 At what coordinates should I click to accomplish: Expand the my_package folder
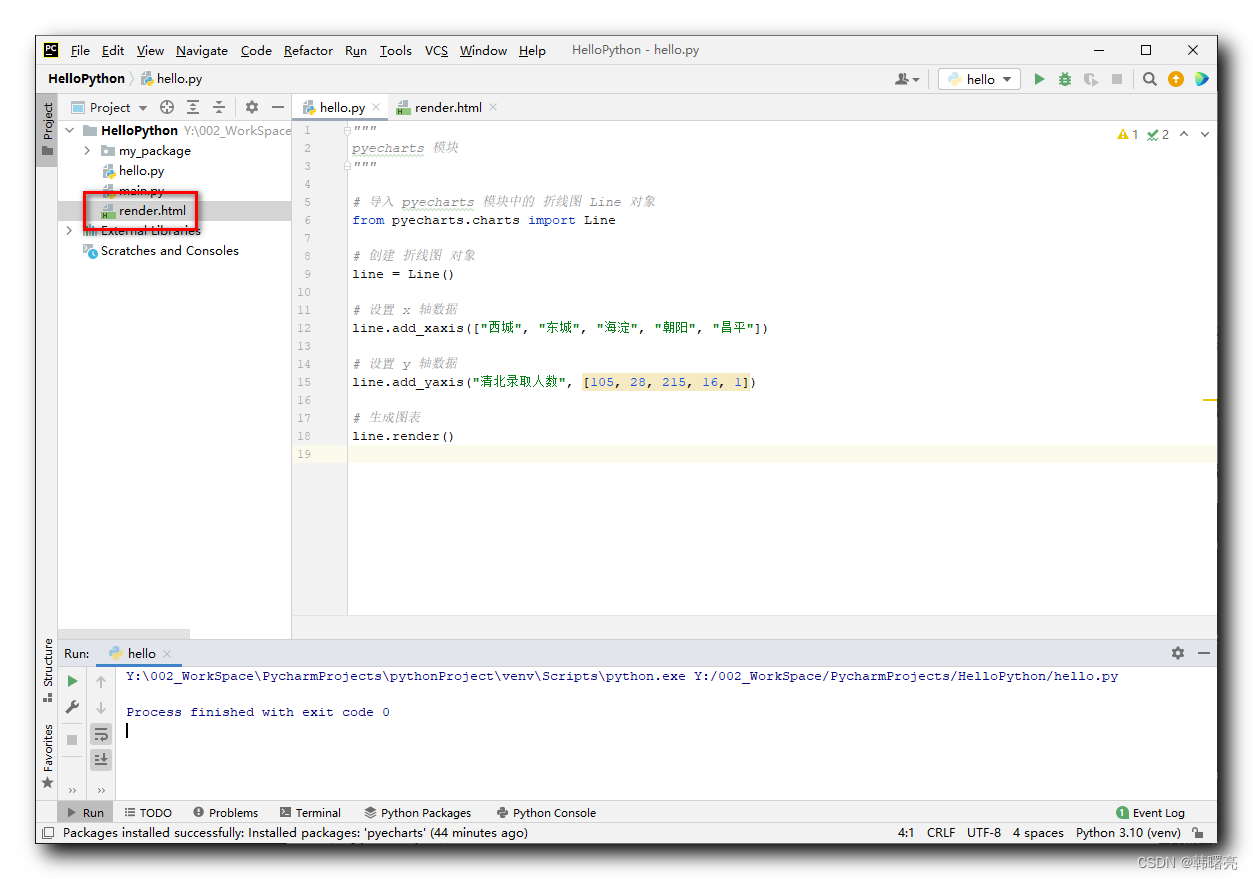click(86, 150)
